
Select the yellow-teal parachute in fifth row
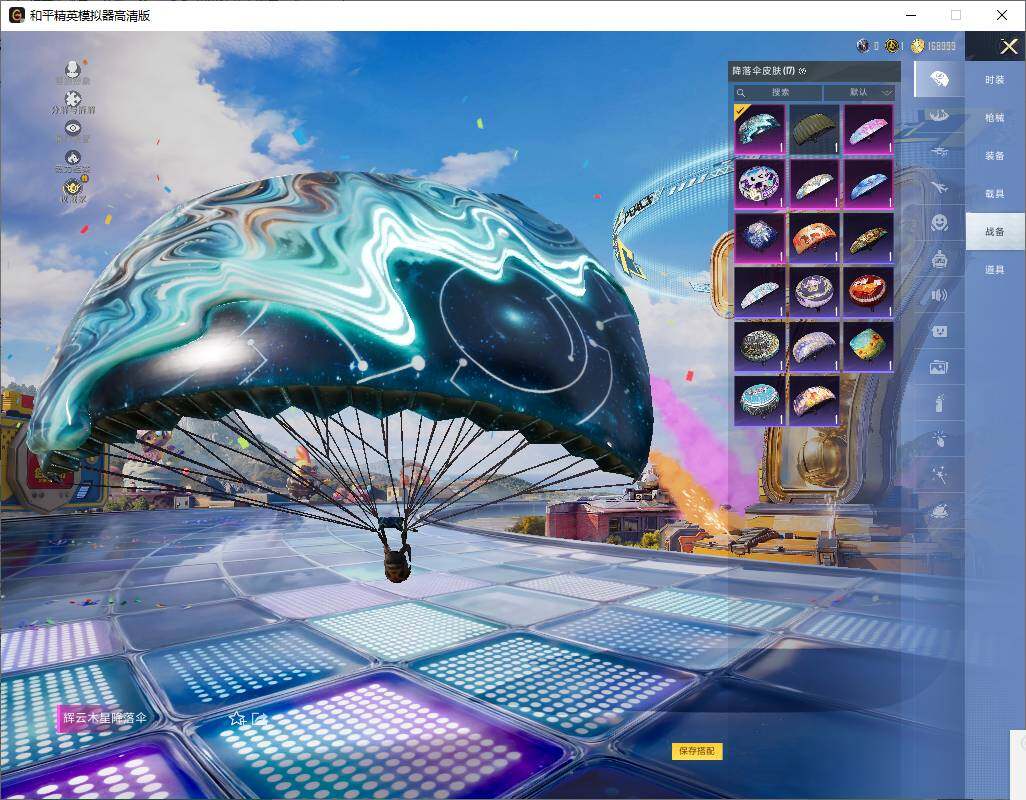tap(868, 346)
